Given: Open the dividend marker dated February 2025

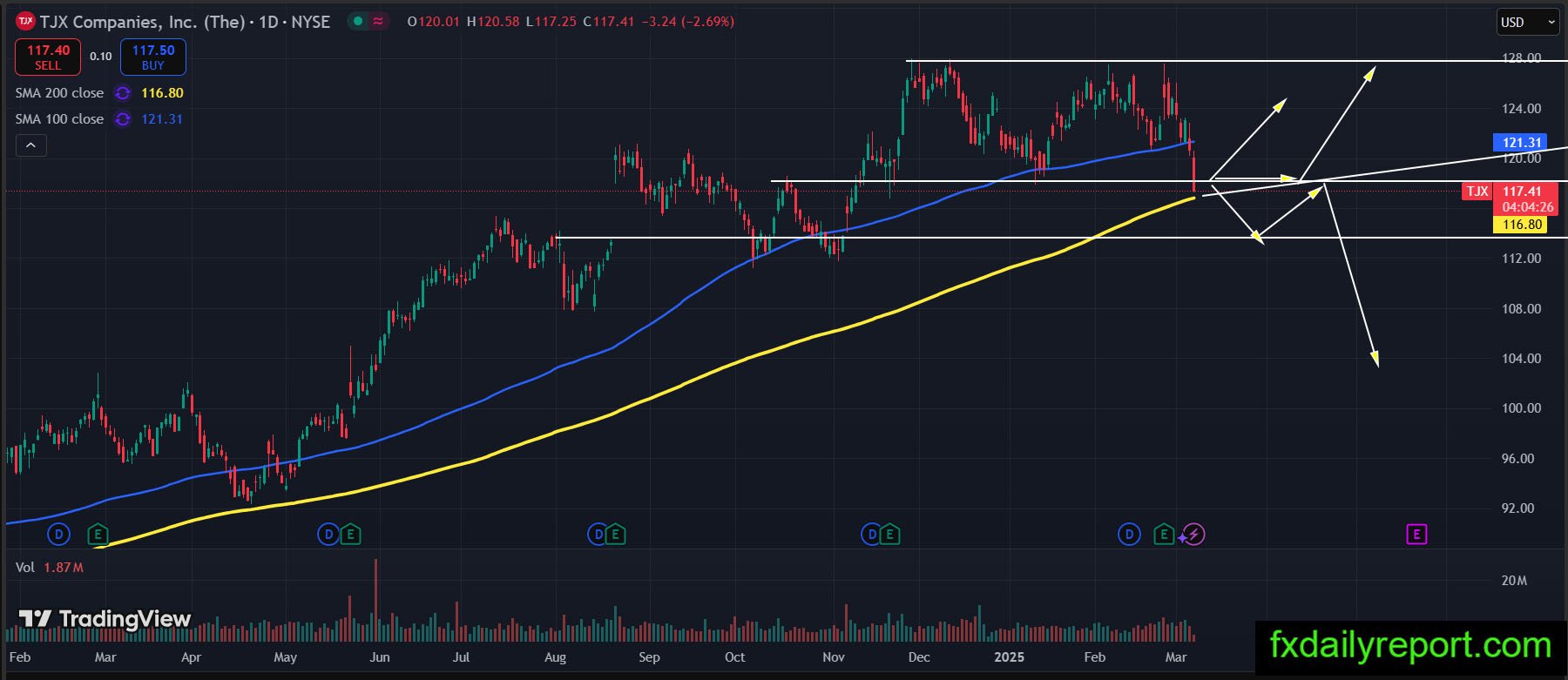Looking at the screenshot, I should [1129, 535].
